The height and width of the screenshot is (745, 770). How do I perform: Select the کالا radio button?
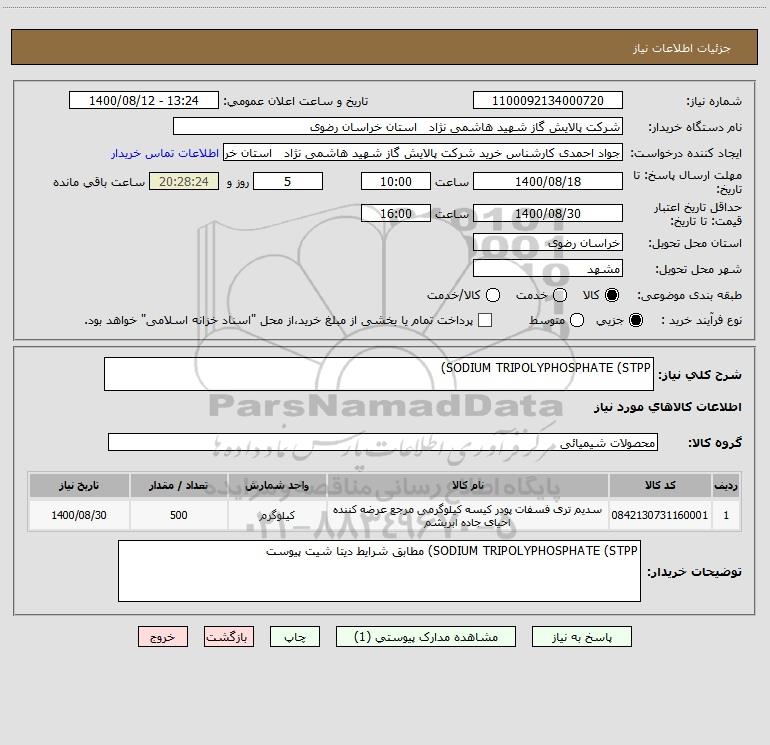tap(612, 295)
